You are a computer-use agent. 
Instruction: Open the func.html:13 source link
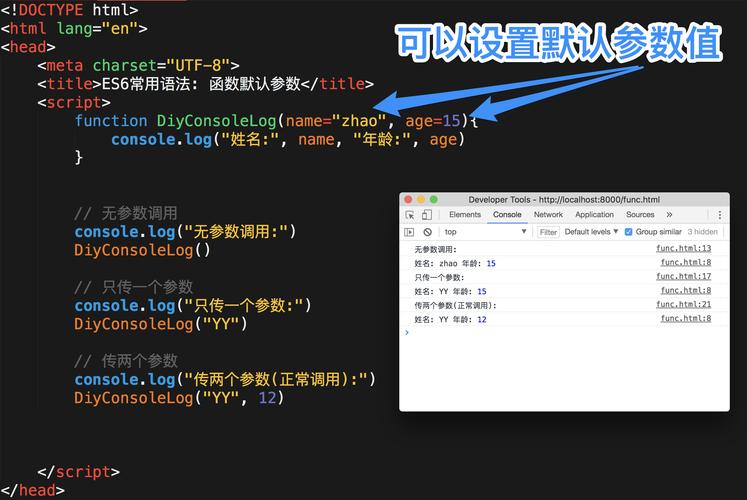[x=683, y=248]
